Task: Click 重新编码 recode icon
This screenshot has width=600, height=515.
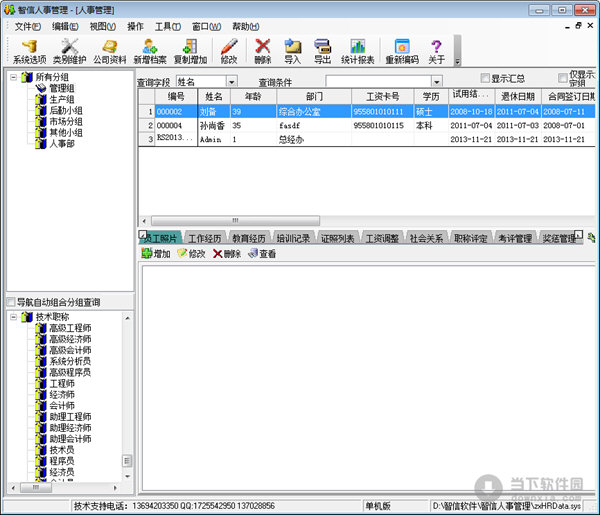Action: pyautogui.click(x=402, y=52)
